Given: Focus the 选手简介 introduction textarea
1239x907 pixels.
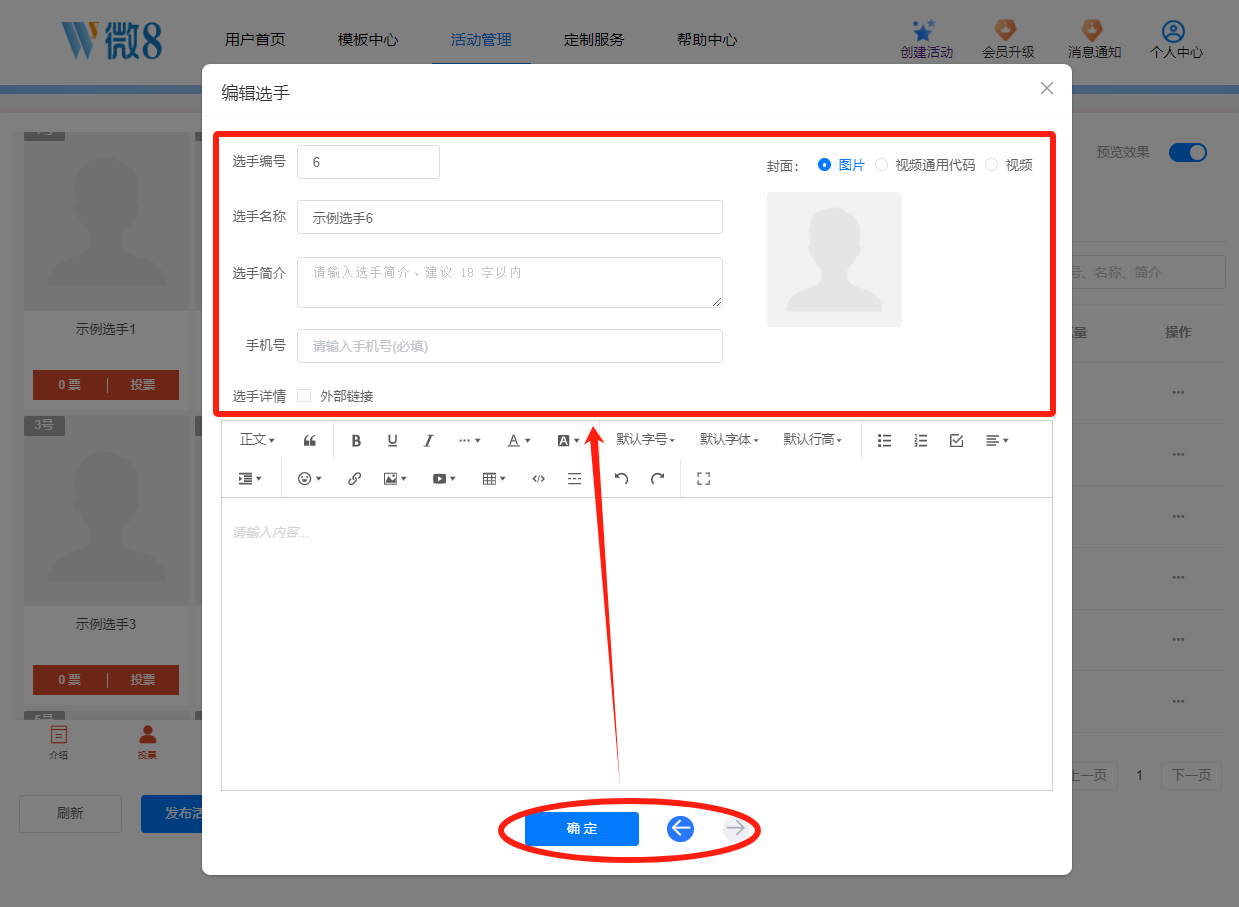Looking at the screenshot, I should [510, 282].
